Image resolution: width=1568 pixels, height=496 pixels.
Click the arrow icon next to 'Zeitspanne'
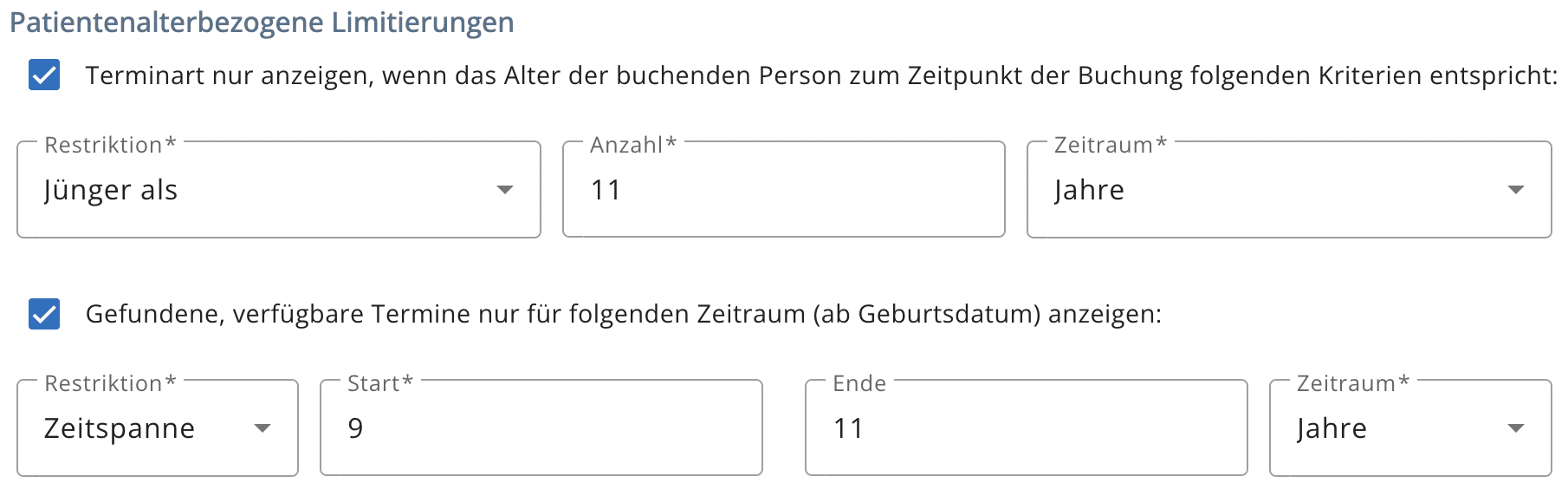[262, 428]
